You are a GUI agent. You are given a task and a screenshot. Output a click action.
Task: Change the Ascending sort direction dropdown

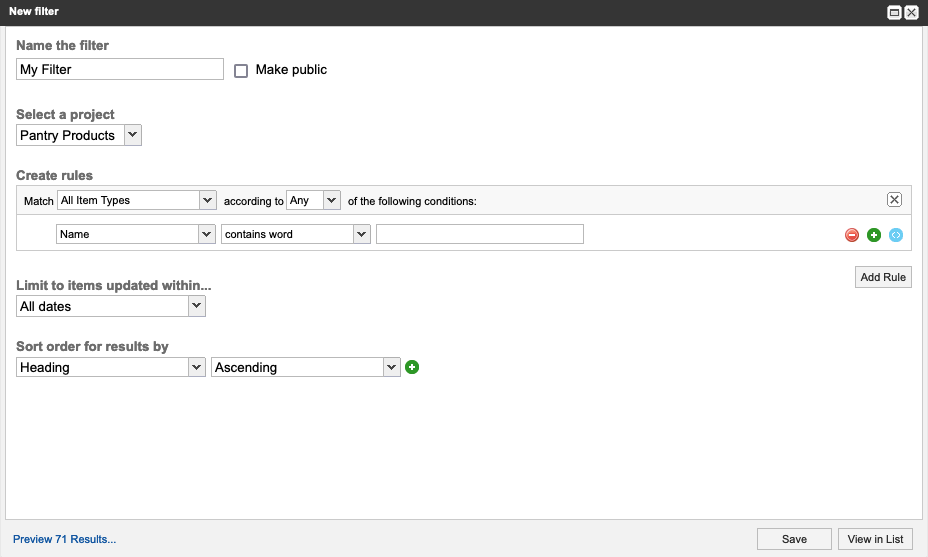point(306,367)
